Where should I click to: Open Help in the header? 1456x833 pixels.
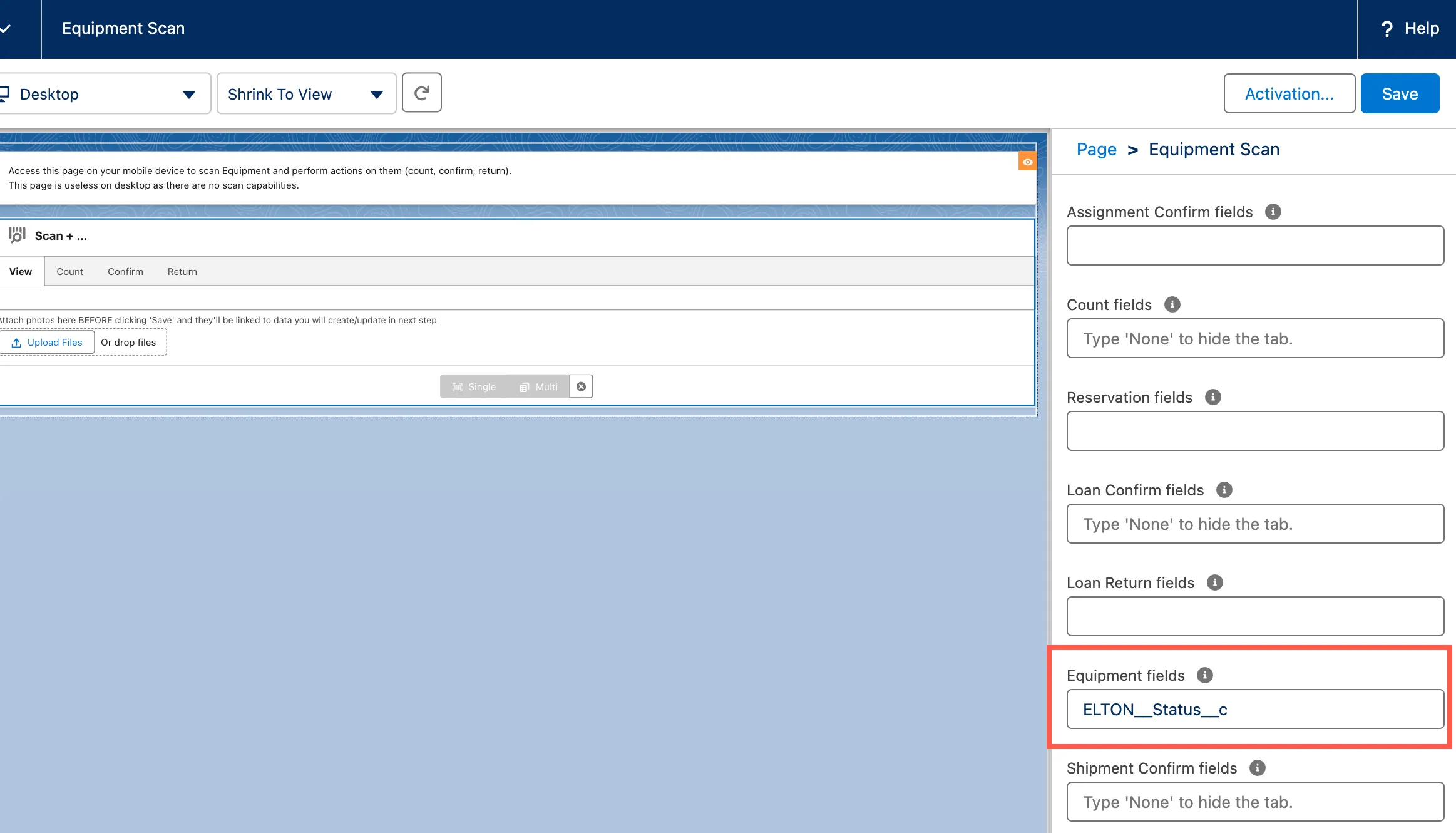point(1410,28)
